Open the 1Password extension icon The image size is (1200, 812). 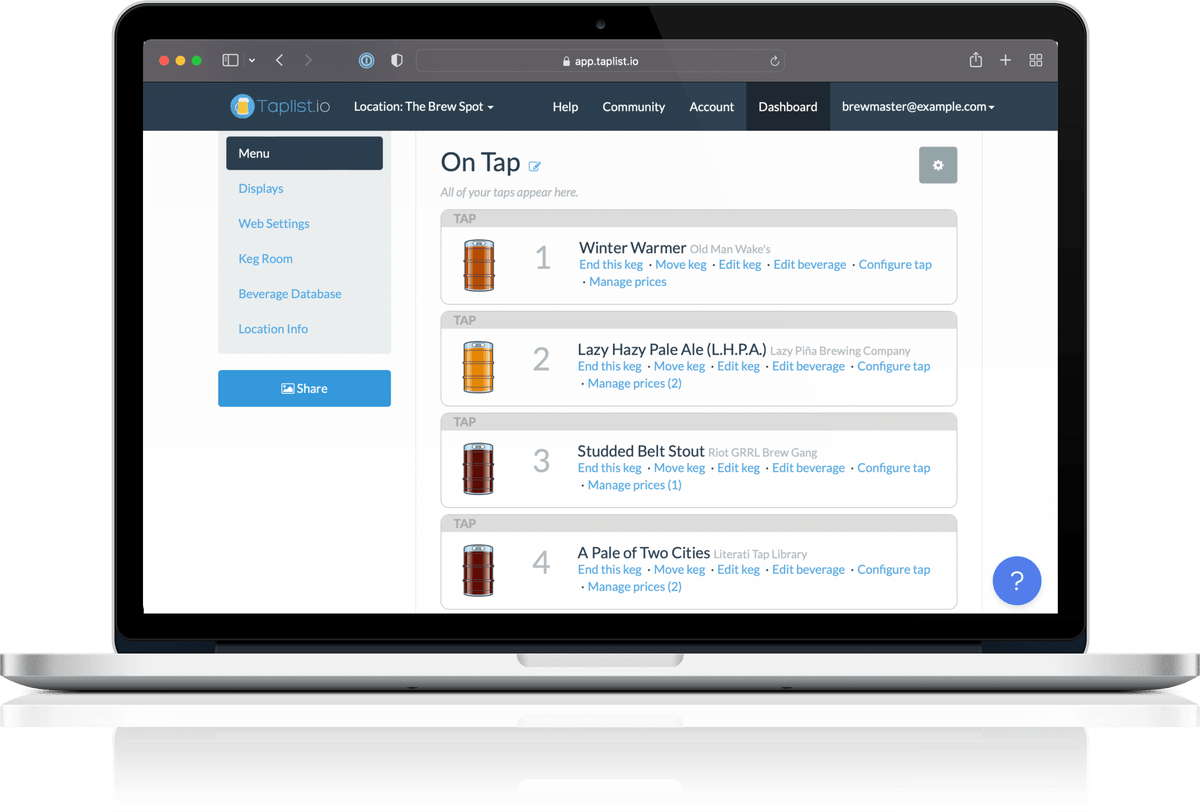(366, 60)
